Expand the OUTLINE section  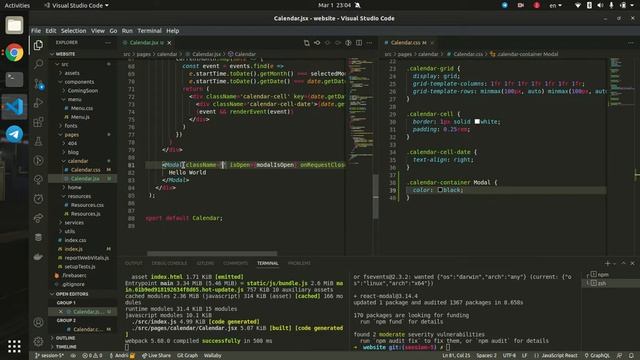(83, 338)
